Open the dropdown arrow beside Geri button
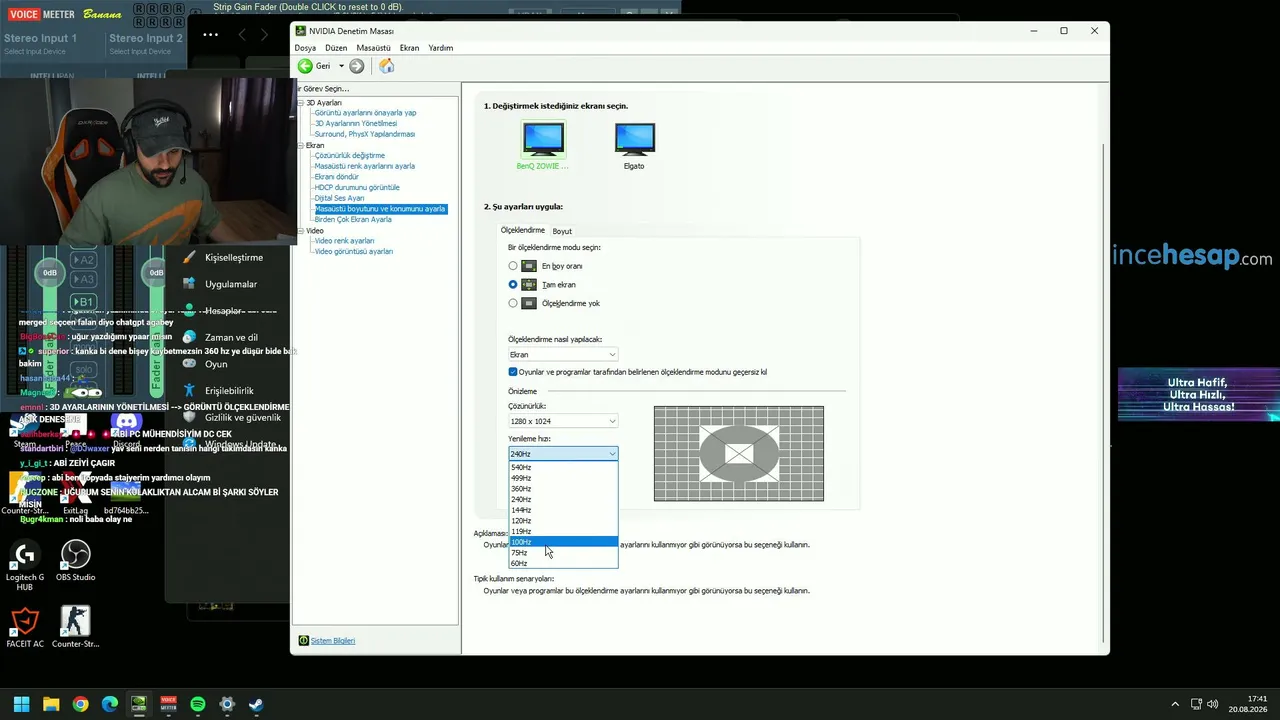This screenshot has height=720, width=1280. [341, 66]
